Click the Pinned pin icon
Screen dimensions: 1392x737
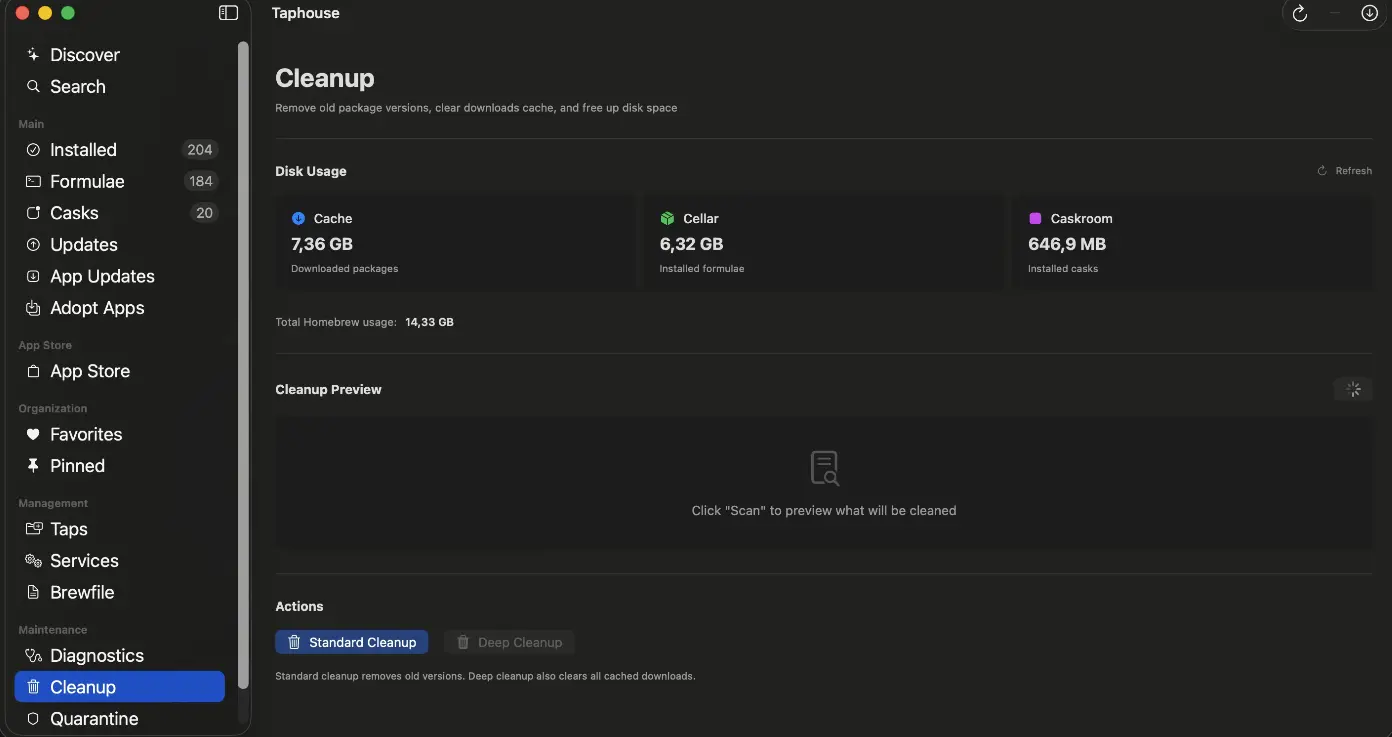33,466
